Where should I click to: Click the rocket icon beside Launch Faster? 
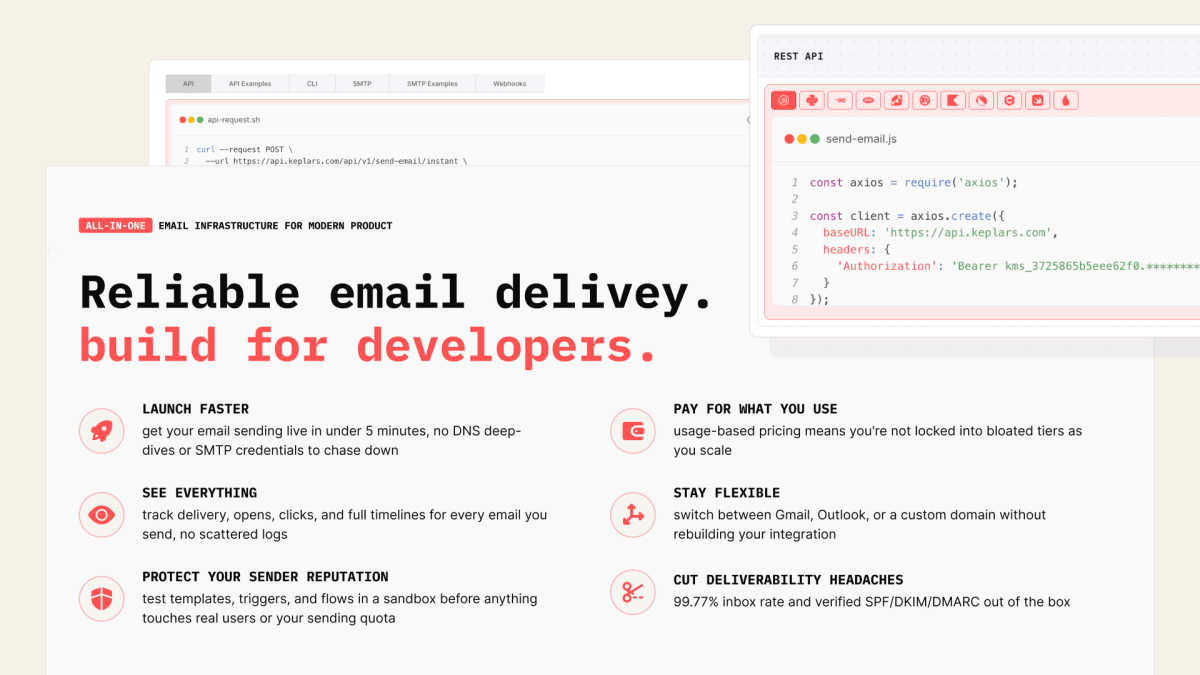(101, 431)
